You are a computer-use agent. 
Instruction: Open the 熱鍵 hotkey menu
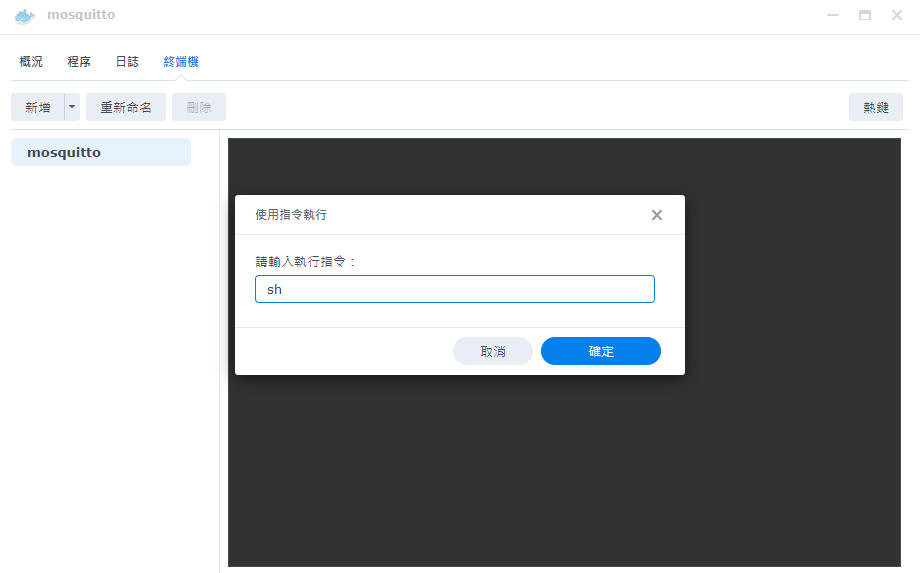(x=876, y=107)
